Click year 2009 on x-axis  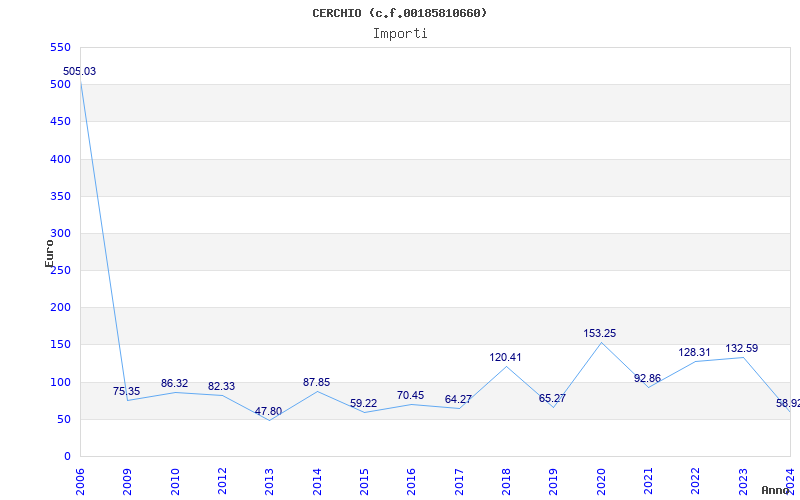[x=128, y=481]
